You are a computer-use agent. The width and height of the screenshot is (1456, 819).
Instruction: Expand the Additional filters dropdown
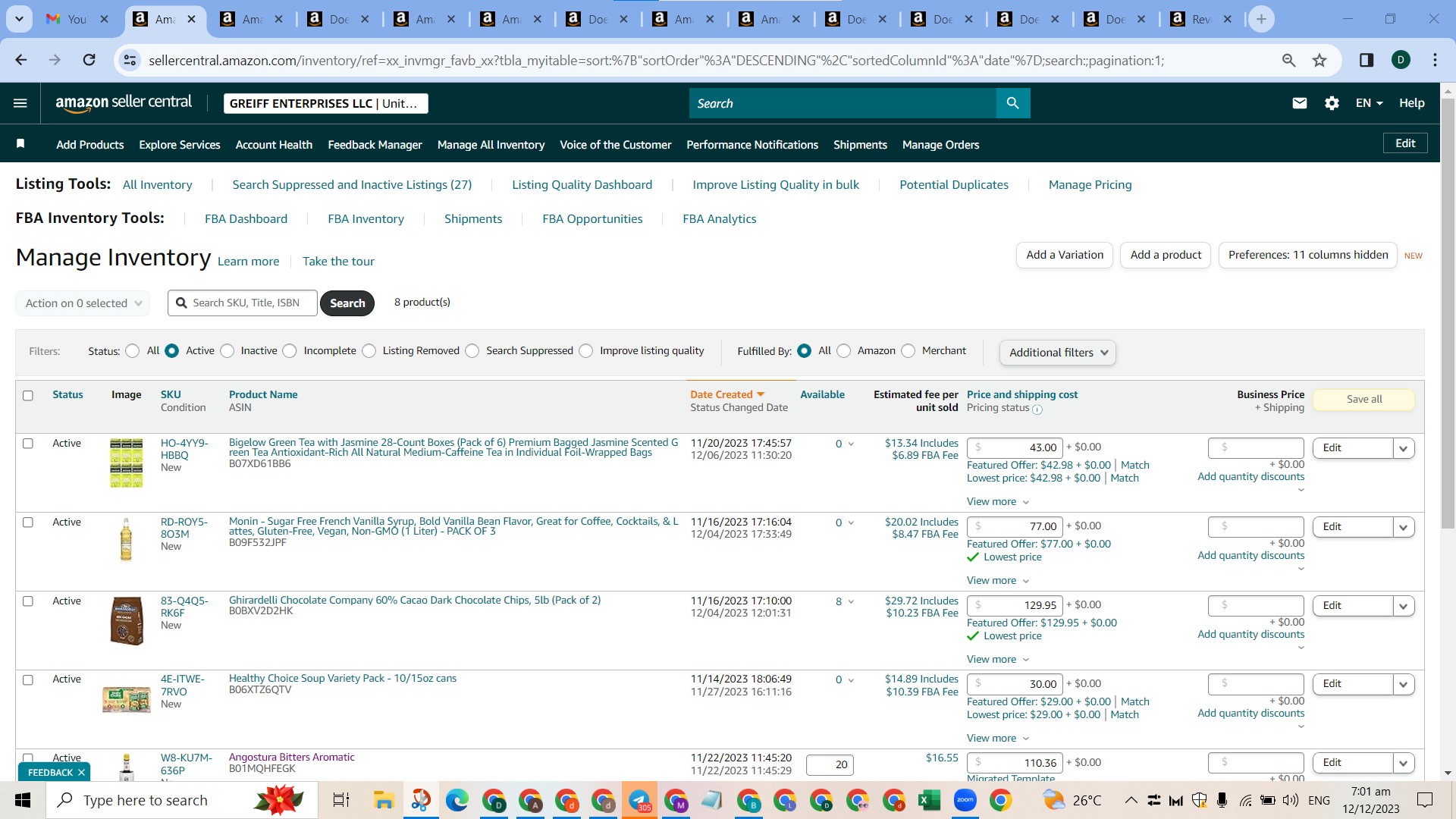[1057, 353]
